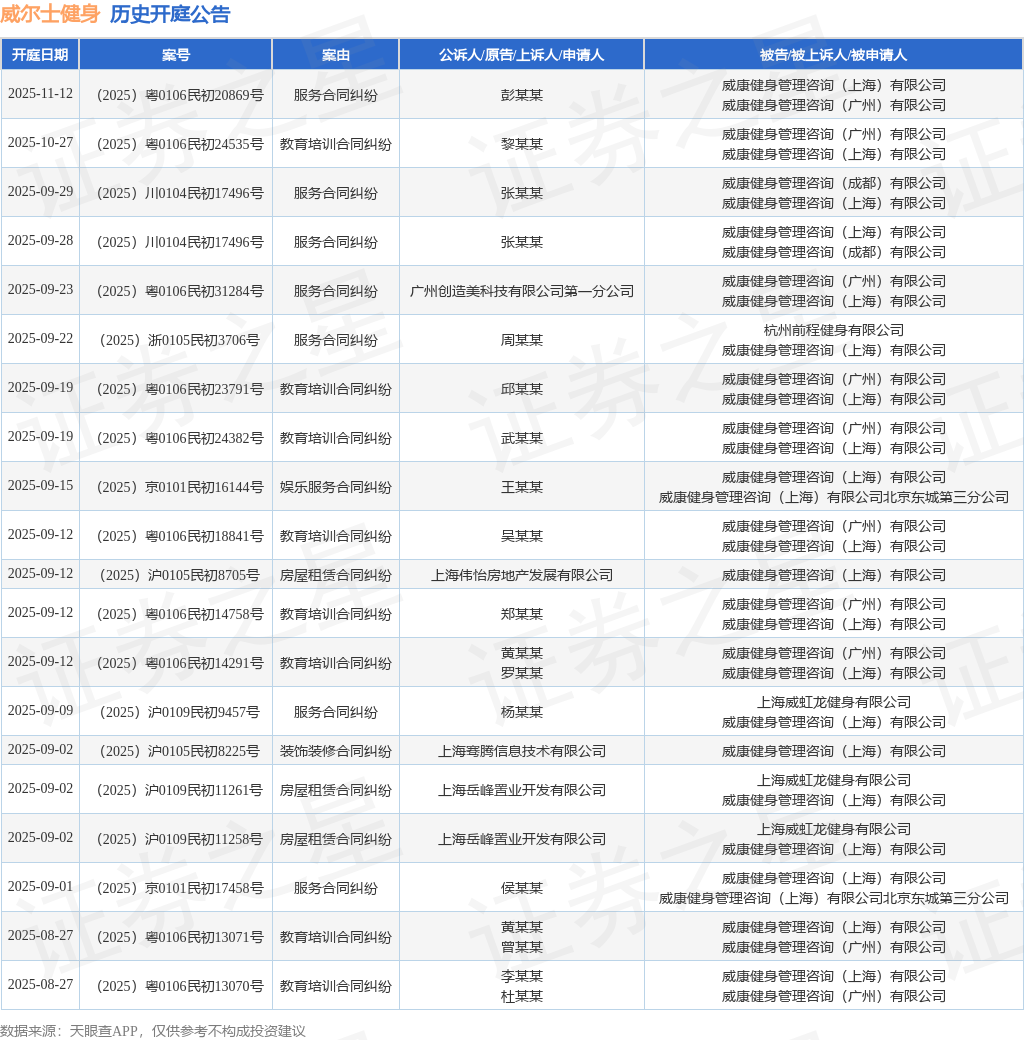This screenshot has height=1040, width=1024.
Task: Click the 被告/被上诉人/被申请人 column header
Action: pyautogui.click(x=833, y=54)
